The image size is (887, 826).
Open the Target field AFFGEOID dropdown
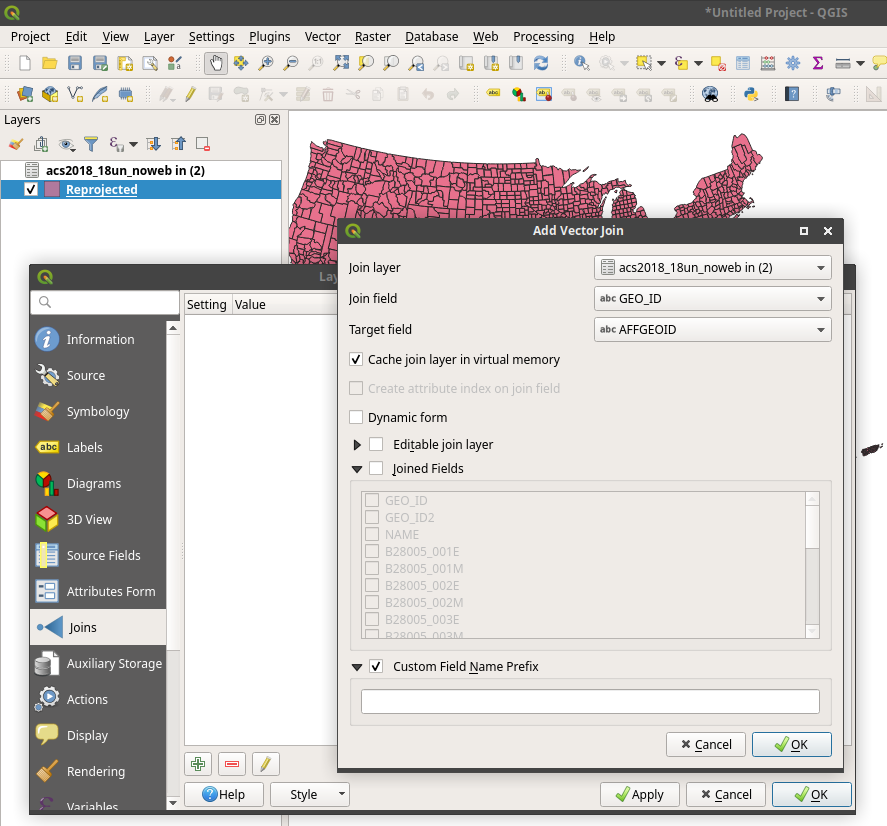tap(712, 329)
